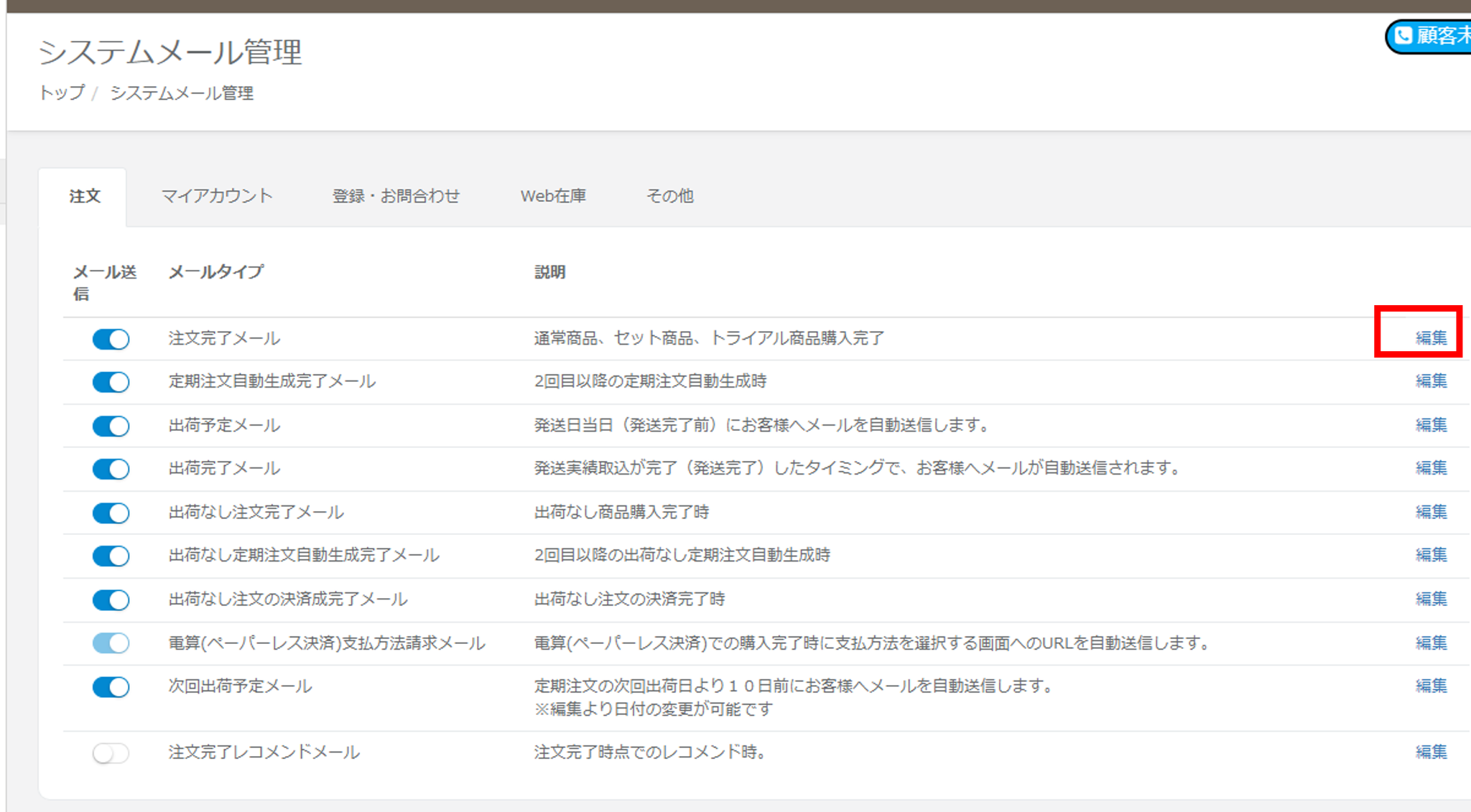Enable 注文完了レコメンドメール toggle
Image resolution: width=1471 pixels, height=812 pixels.
[x=111, y=752]
